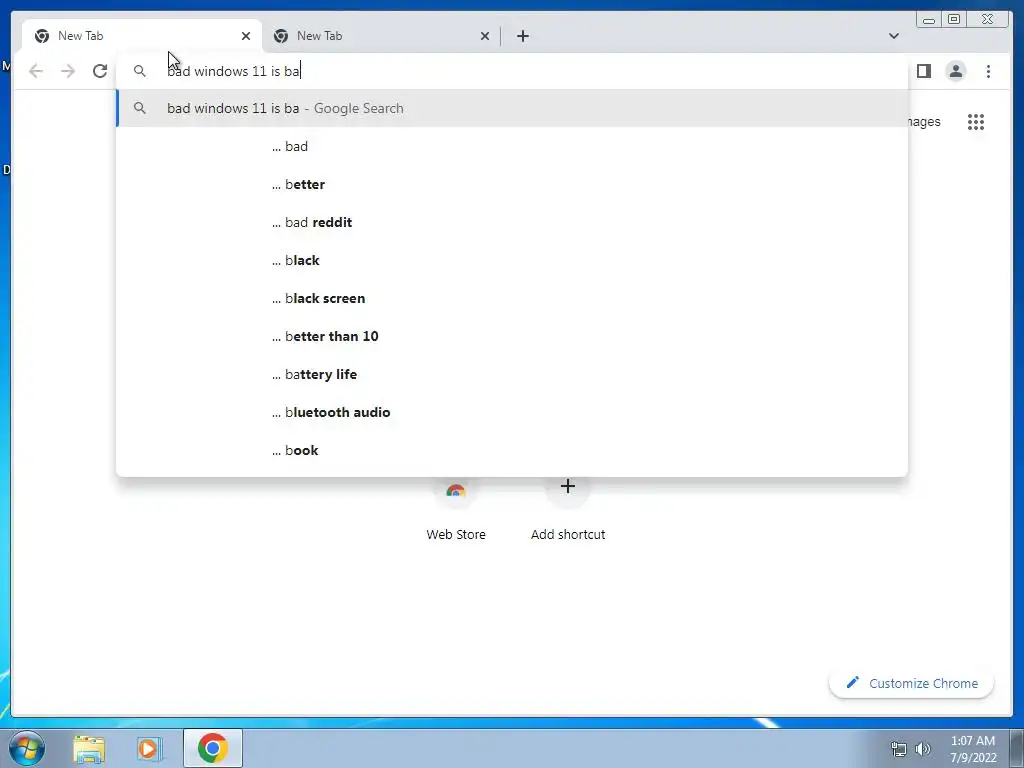Close the first New Tab
This screenshot has width=1024, height=768.
[246, 36]
